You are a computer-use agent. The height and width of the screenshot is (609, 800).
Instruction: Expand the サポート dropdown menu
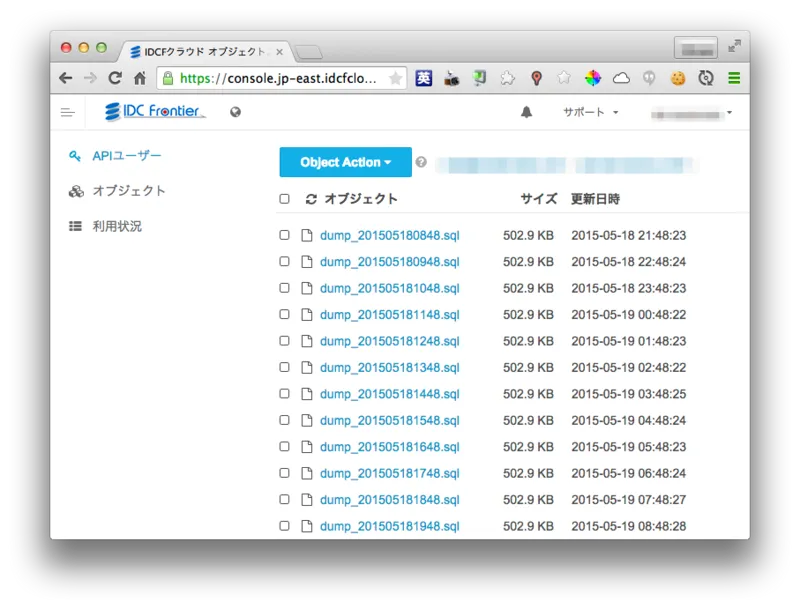click(590, 112)
